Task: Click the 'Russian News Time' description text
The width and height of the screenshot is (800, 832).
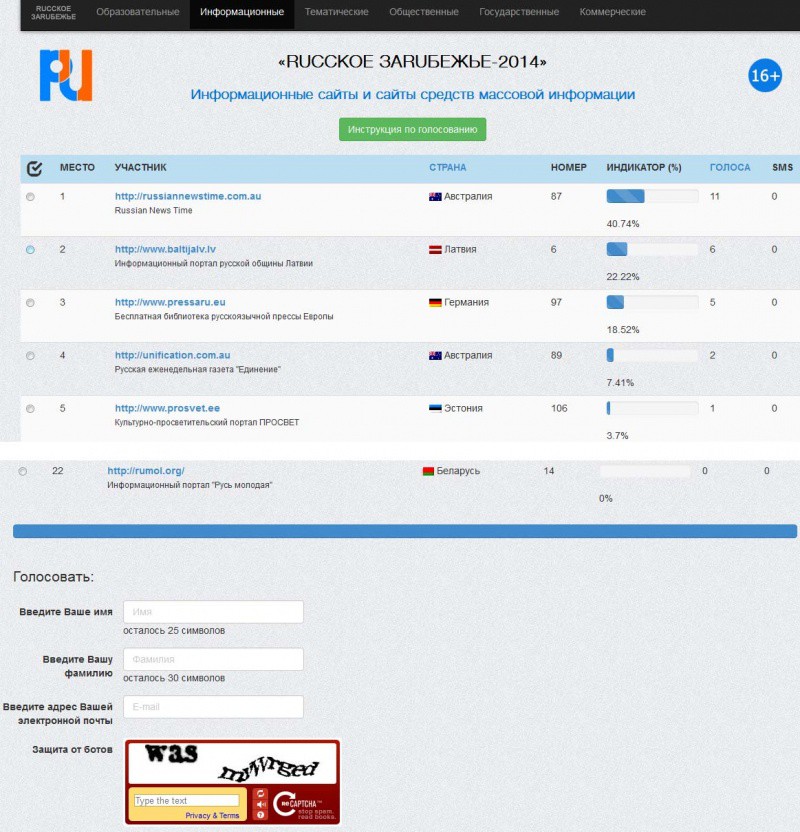Action: point(153,211)
